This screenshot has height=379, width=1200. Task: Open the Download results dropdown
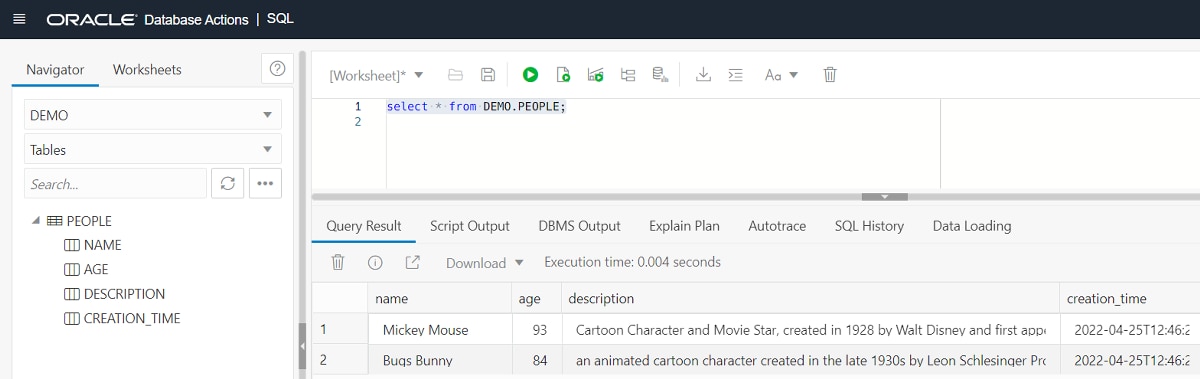484,263
